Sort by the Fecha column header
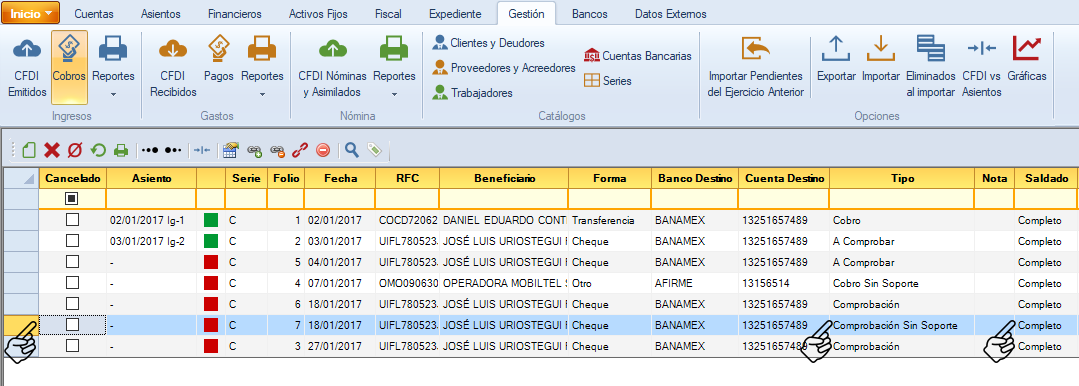1079x386 pixels. tap(340, 178)
